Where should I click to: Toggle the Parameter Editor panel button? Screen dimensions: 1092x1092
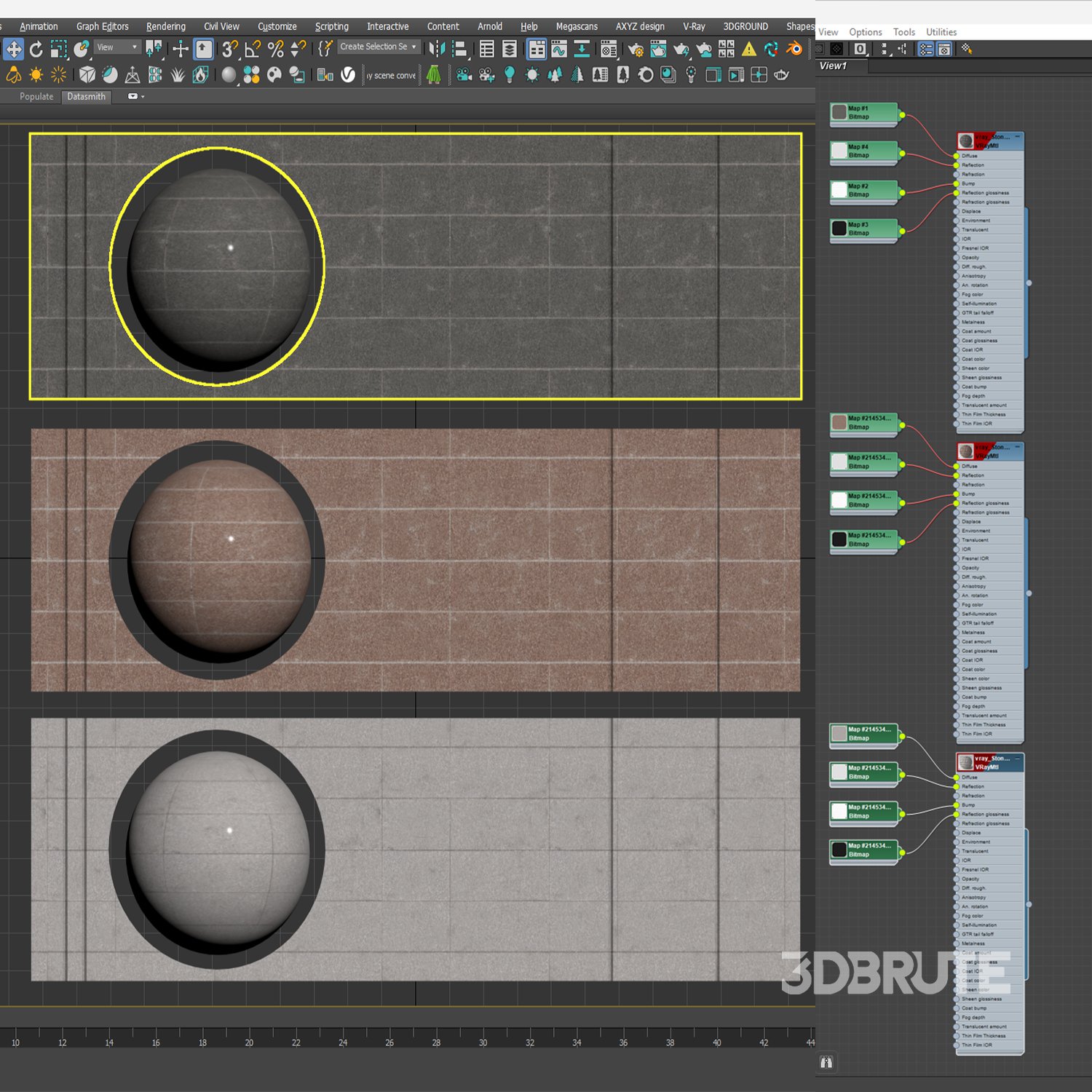pos(944,49)
